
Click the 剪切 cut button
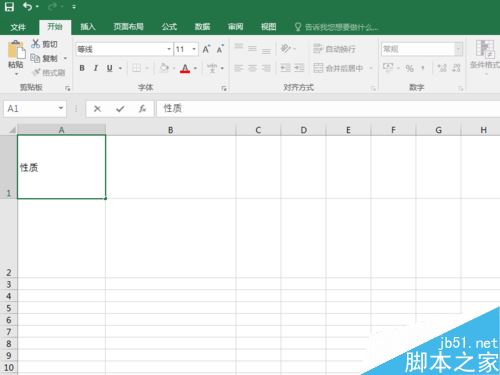[44, 44]
